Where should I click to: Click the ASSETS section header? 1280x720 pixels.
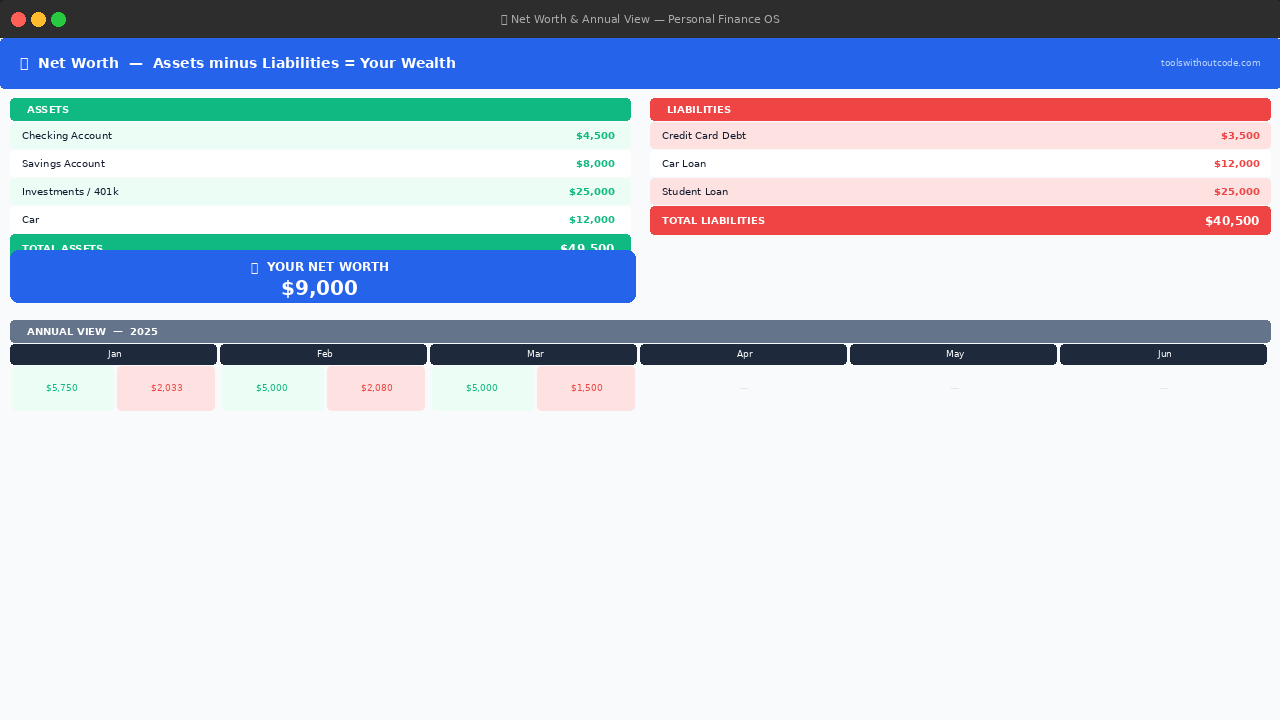[320, 110]
